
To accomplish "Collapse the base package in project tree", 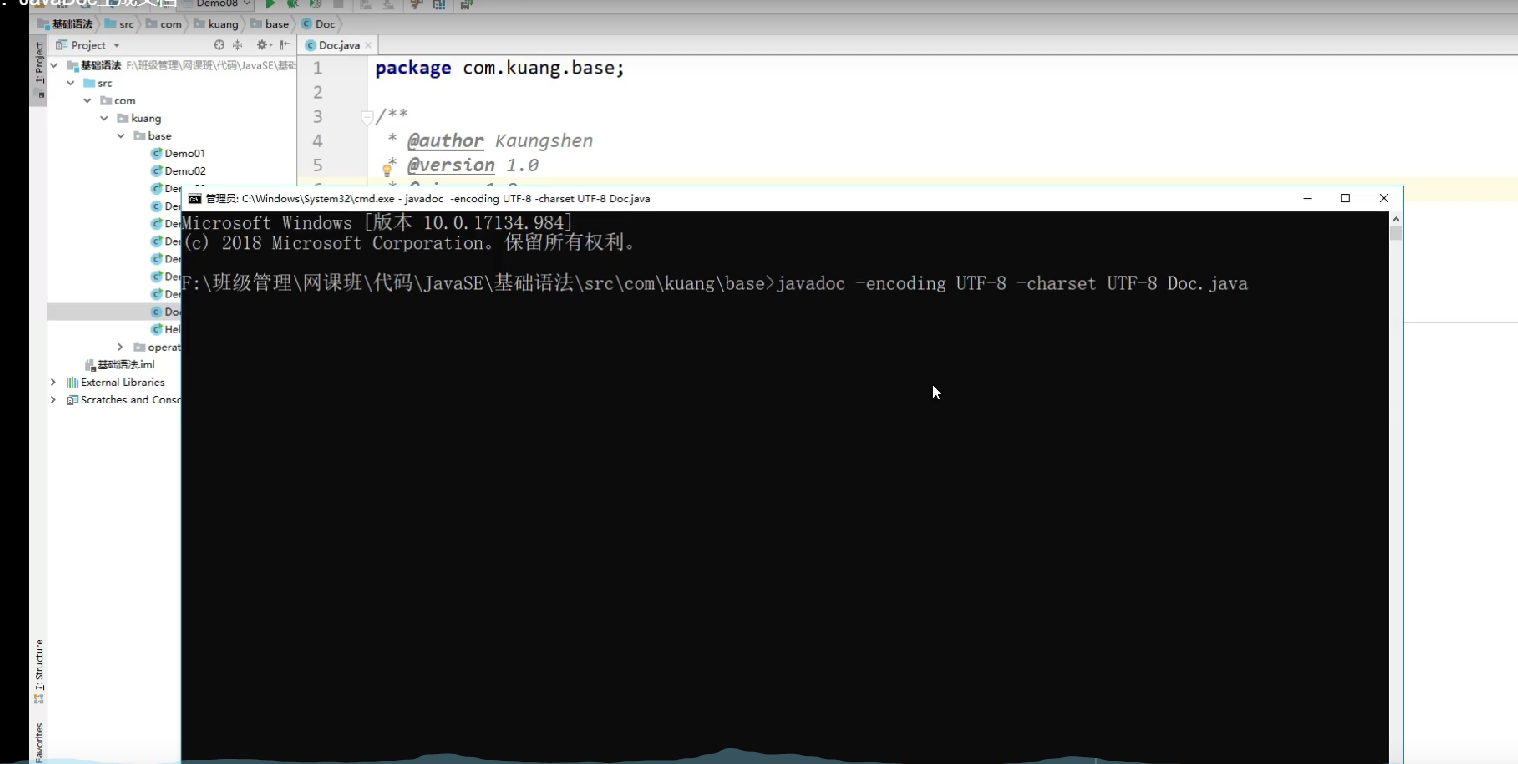I will point(121,136).
